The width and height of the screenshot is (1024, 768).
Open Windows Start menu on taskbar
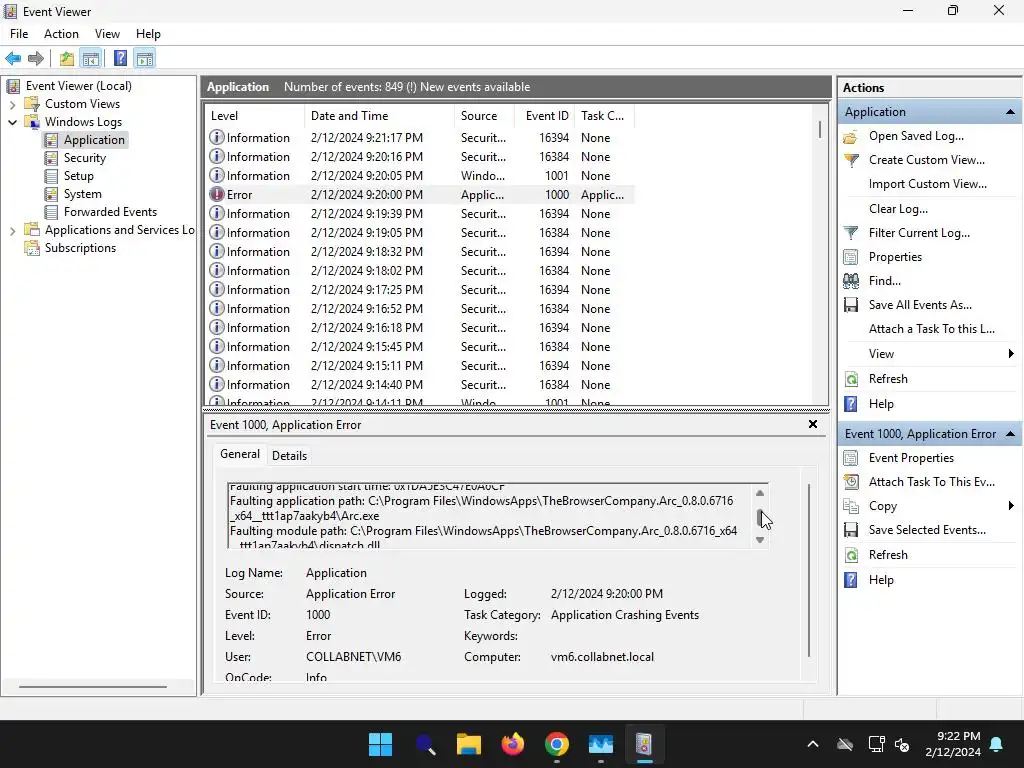[x=380, y=744]
